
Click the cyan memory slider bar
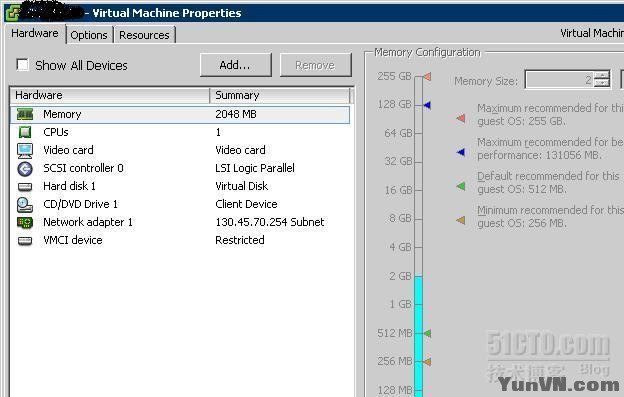click(x=418, y=336)
